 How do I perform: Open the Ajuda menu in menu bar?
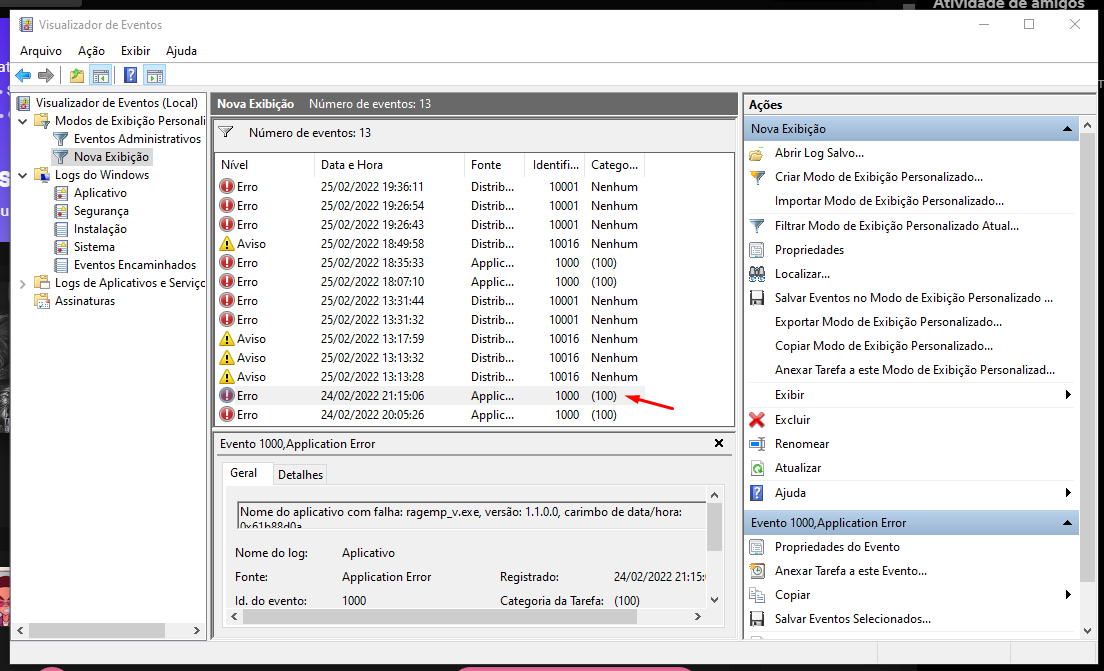181,51
